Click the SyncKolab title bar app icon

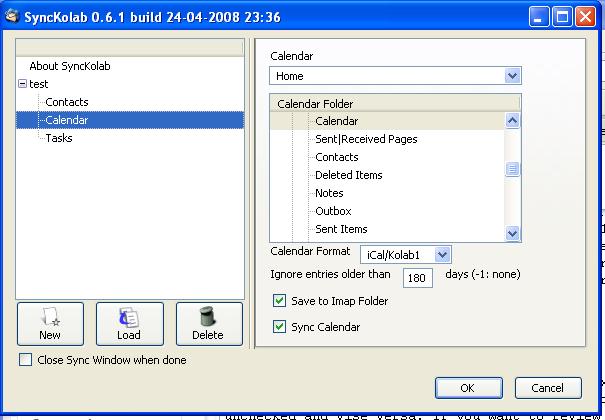pos(12,17)
